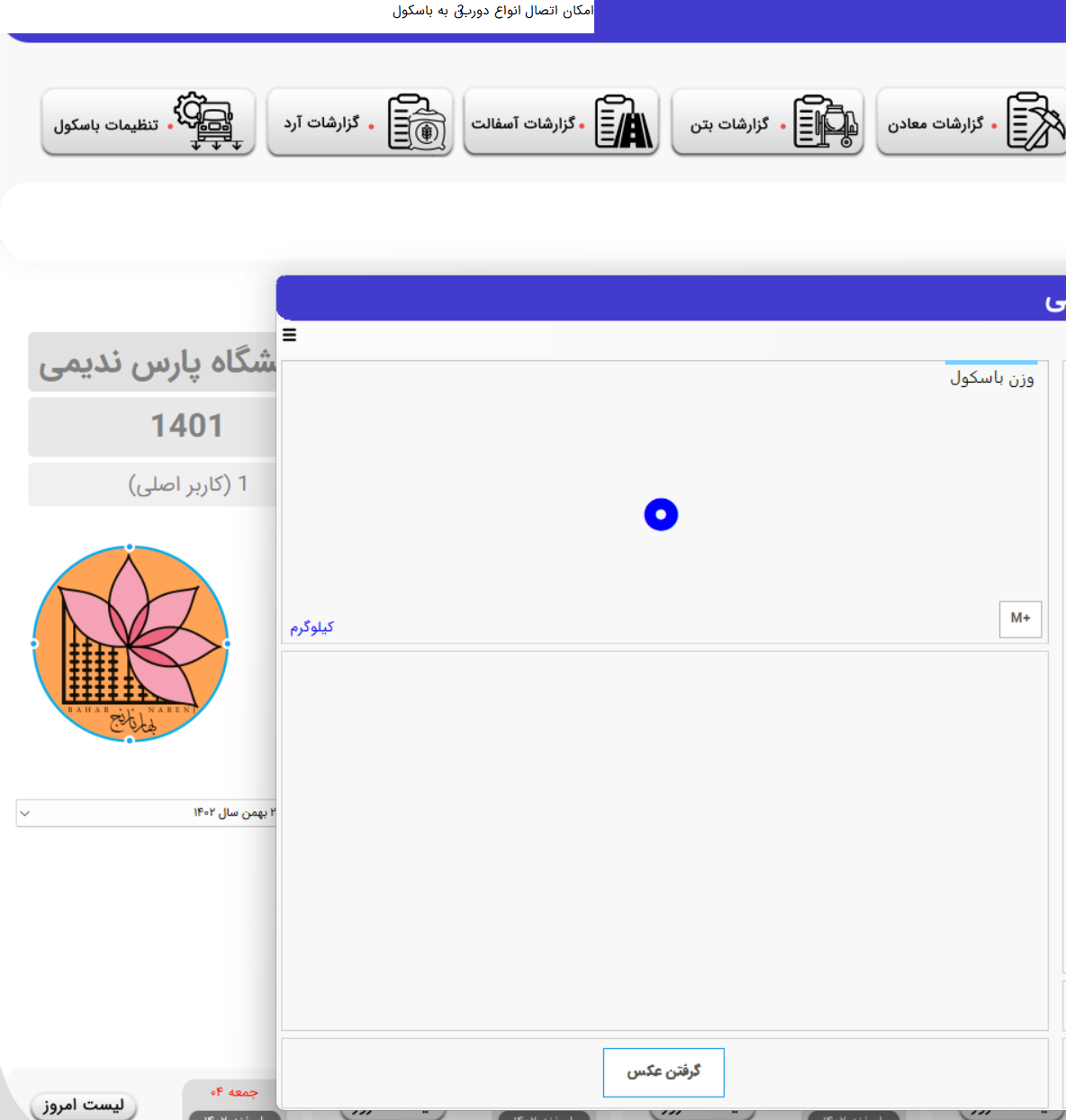
Task: Click the asphalt reports road icon
Action: pos(624,122)
